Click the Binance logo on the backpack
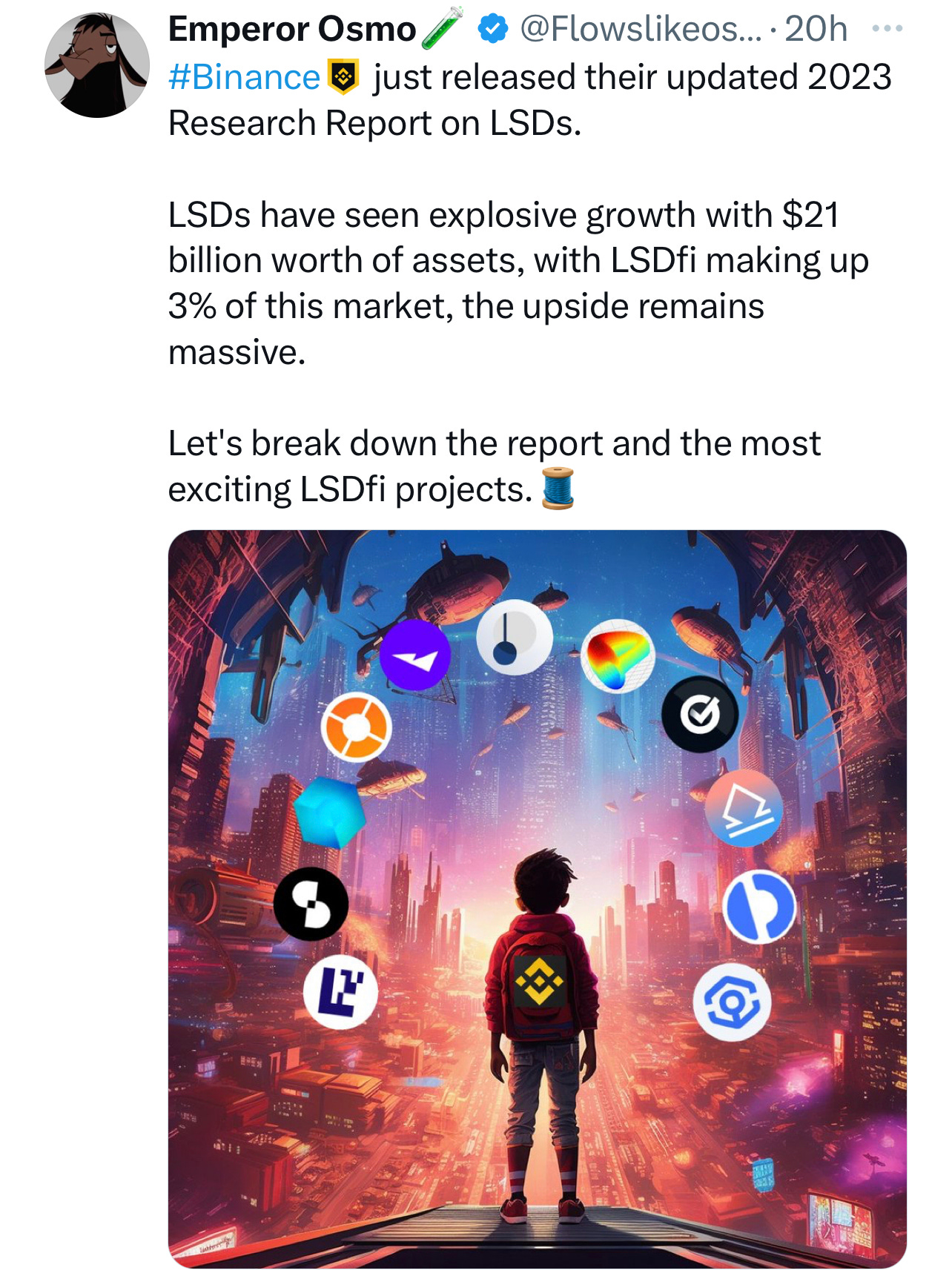This screenshot has width=952, height=1276. coord(539,981)
